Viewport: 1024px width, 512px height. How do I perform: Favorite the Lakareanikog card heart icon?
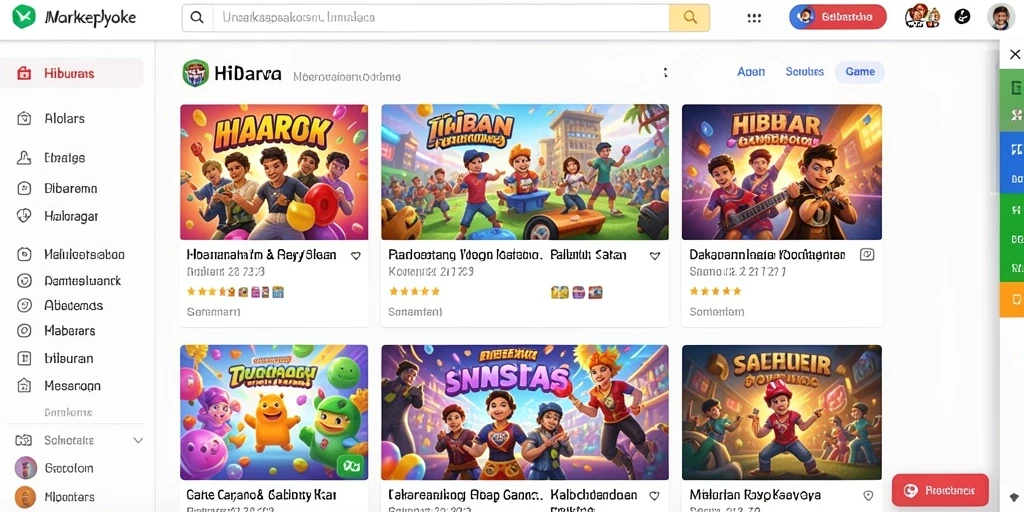tap(654, 496)
